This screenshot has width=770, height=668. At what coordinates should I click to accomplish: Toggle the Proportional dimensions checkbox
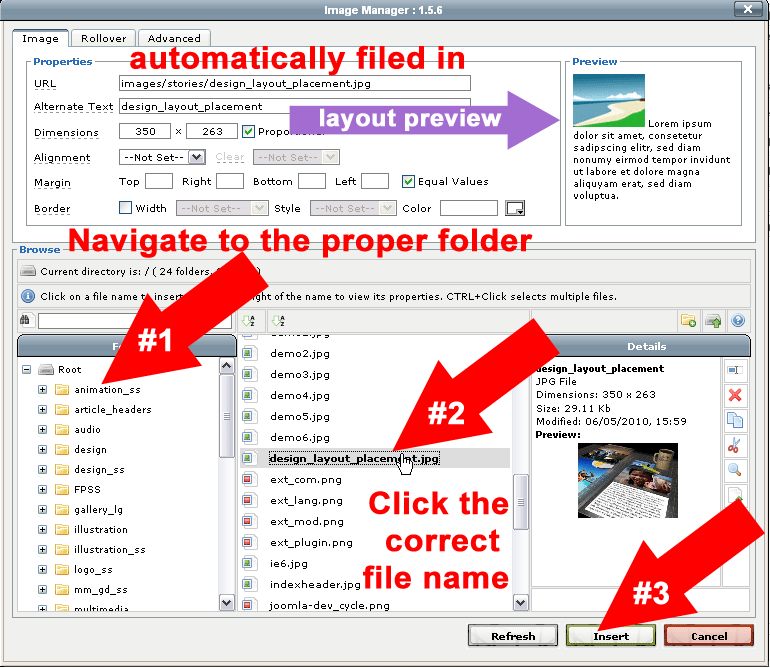(x=248, y=132)
